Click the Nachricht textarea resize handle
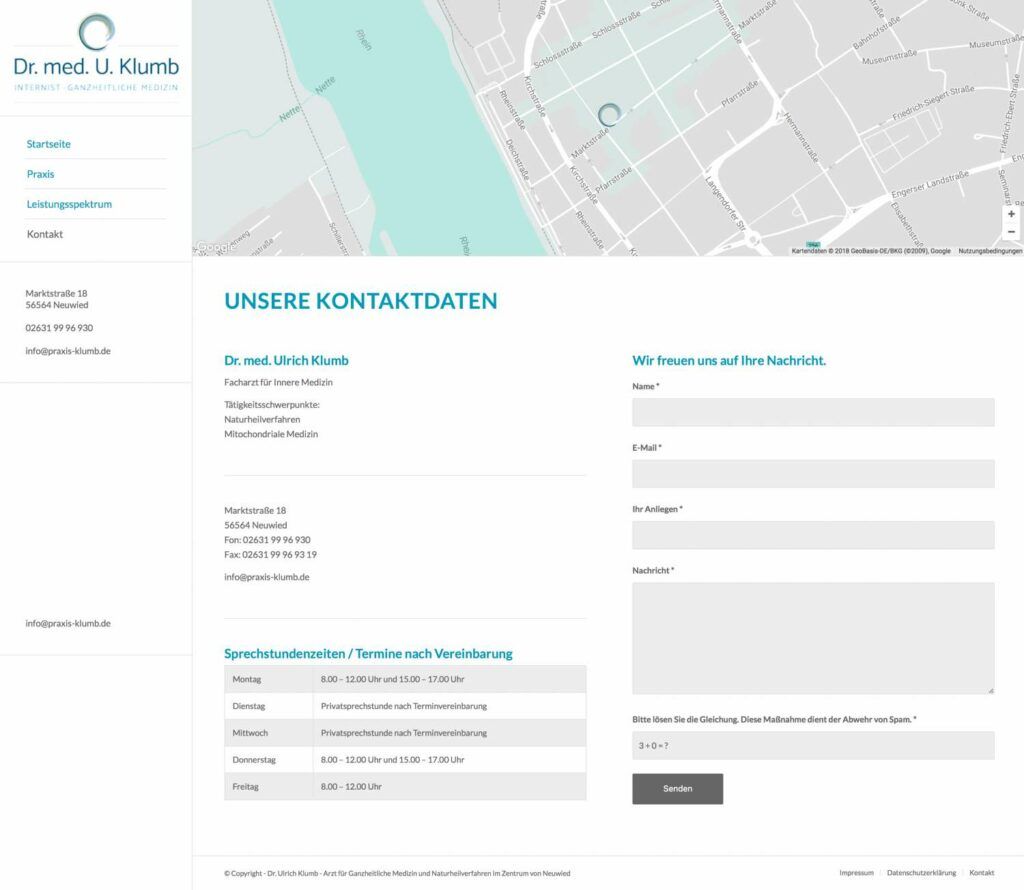 coord(991,691)
